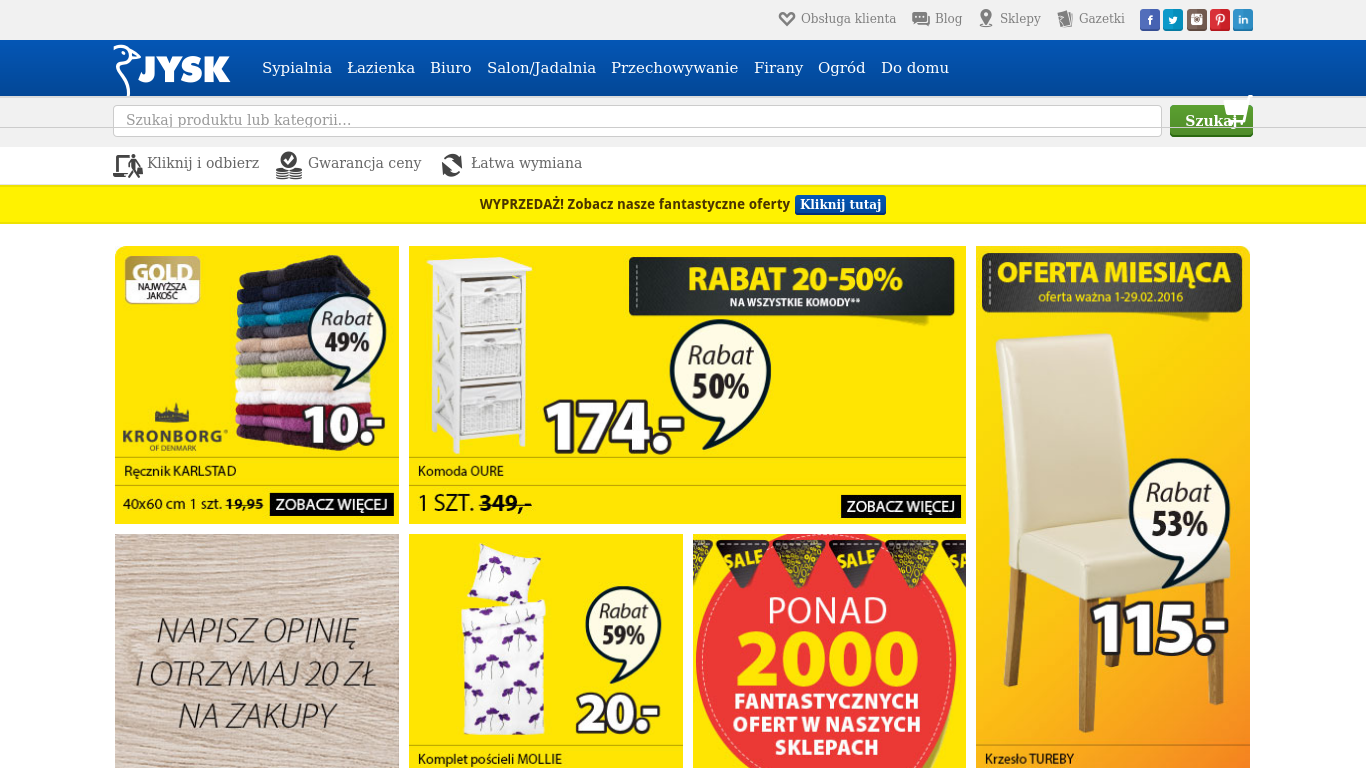Open the Krzesło TUREBY monthly offer banner
This screenshot has height=768, width=1366.
pos(1113,507)
